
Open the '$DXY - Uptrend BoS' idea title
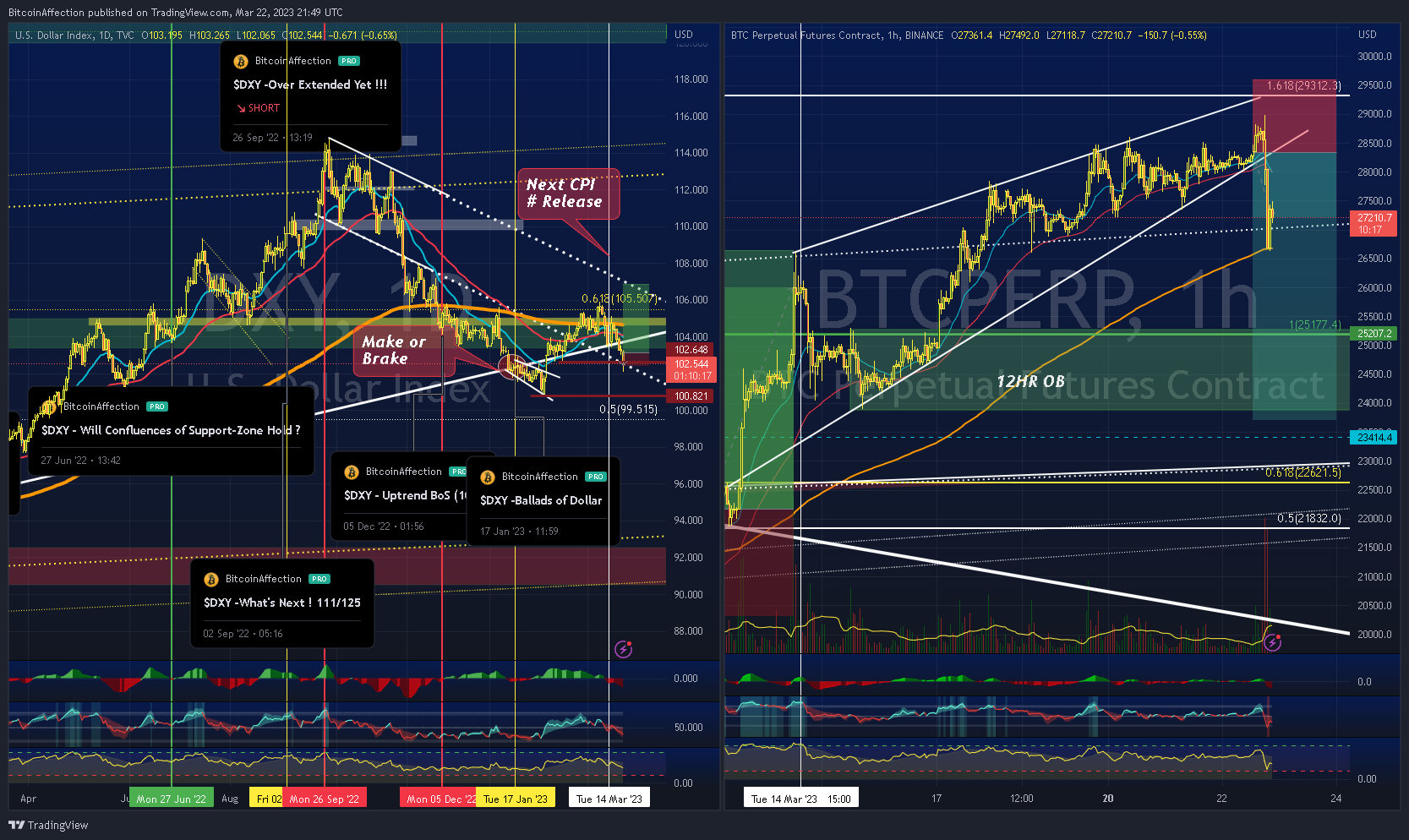click(406, 495)
